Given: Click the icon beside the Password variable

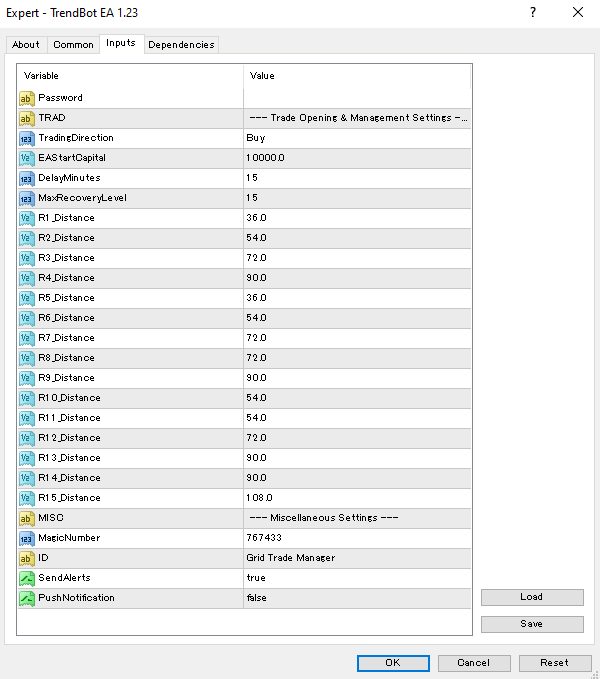Looking at the screenshot, I should point(27,98).
